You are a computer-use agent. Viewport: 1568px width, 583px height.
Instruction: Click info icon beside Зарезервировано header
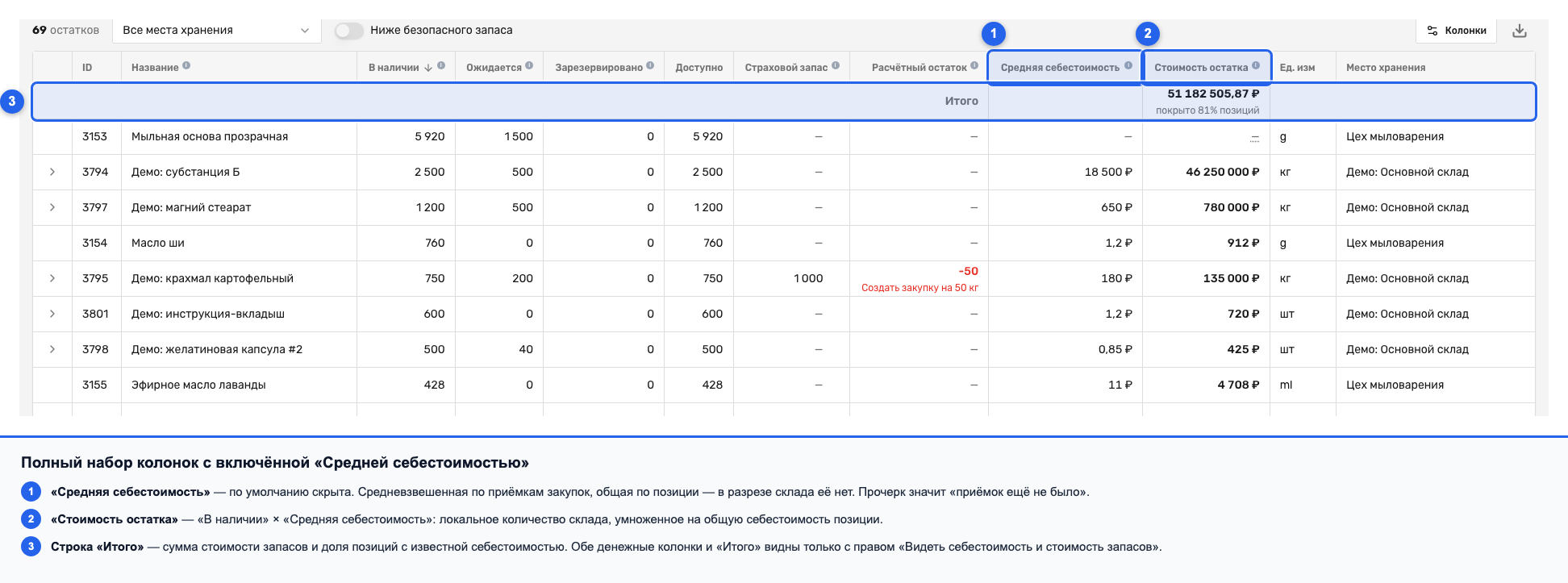click(650, 66)
